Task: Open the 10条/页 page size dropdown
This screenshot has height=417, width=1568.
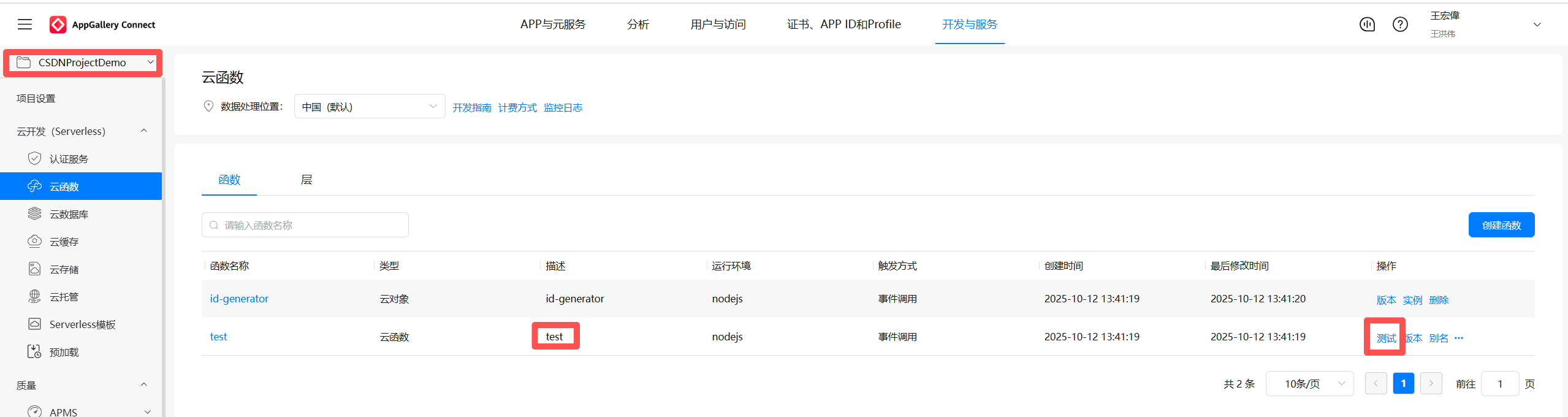Action: (1309, 383)
